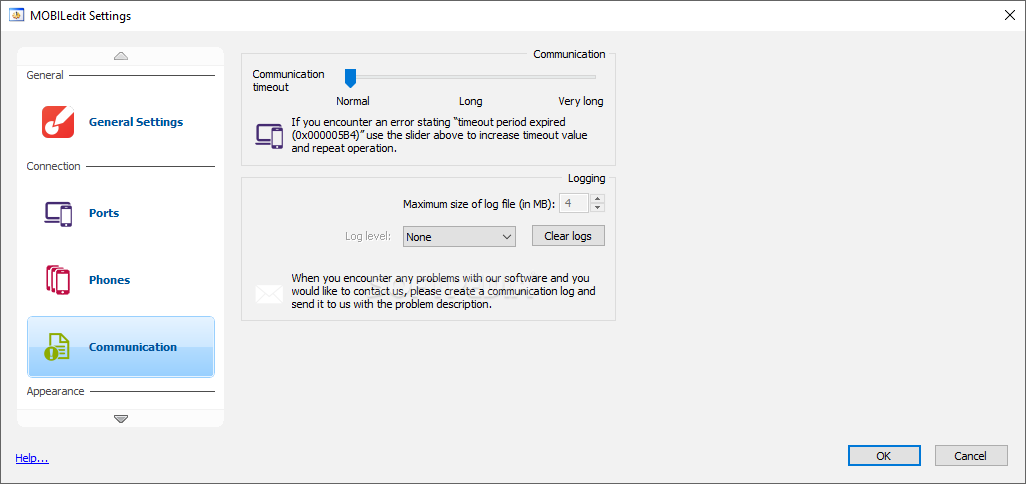Click the envelope icon in Logging section
The image size is (1026, 484).
(269, 294)
